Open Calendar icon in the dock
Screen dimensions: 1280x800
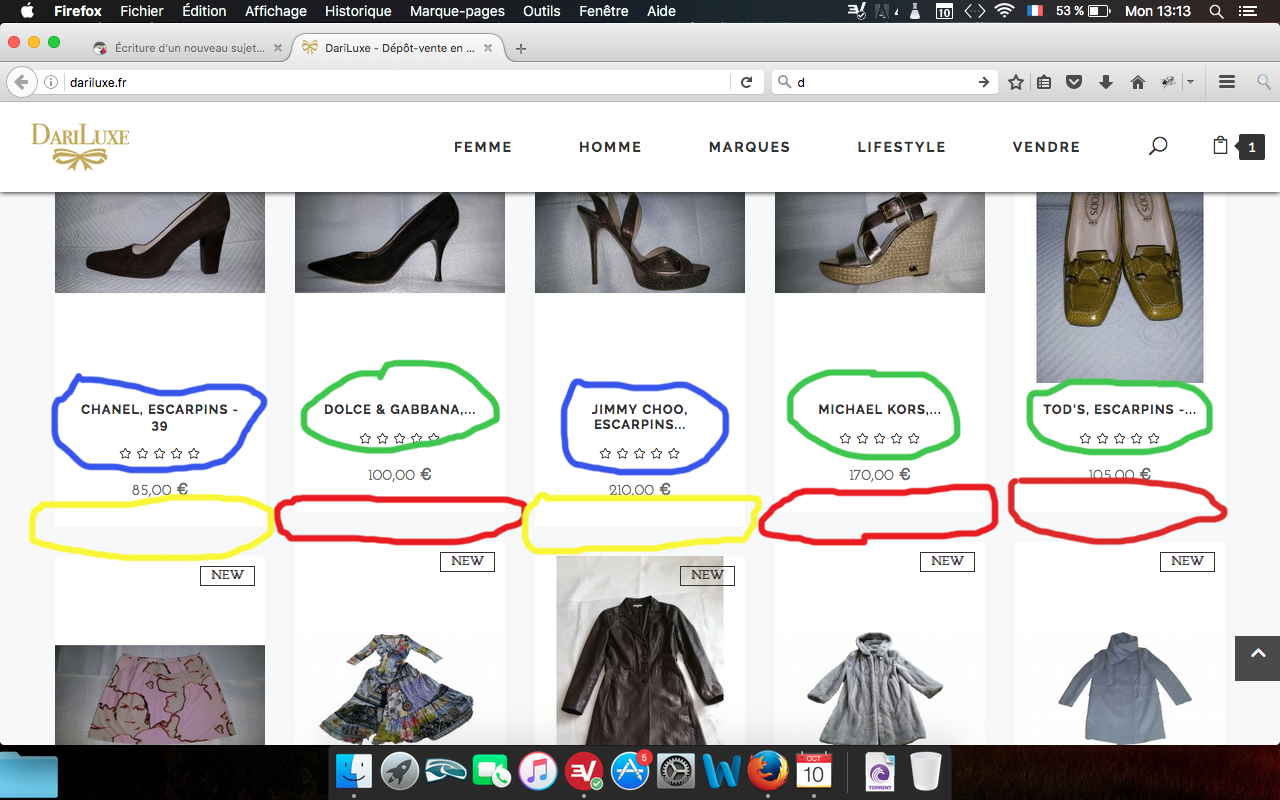(x=814, y=771)
